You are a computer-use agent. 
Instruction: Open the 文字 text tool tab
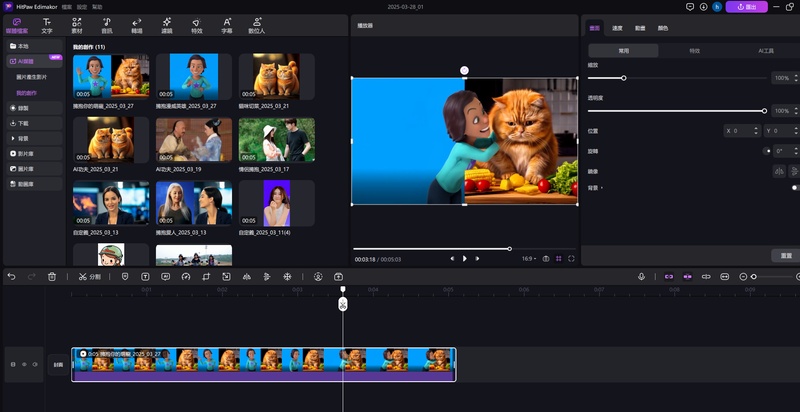pyautogui.click(x=47, y=25)
